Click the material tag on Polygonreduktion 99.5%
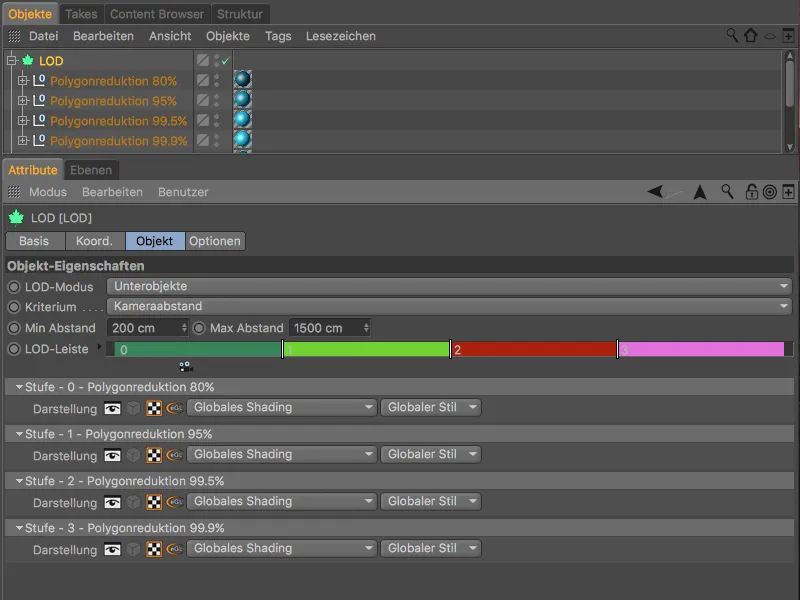 coord(242,119)
